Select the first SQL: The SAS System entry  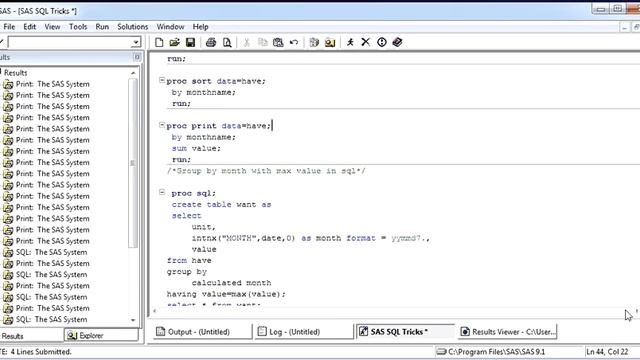click(x=51, y=252)
